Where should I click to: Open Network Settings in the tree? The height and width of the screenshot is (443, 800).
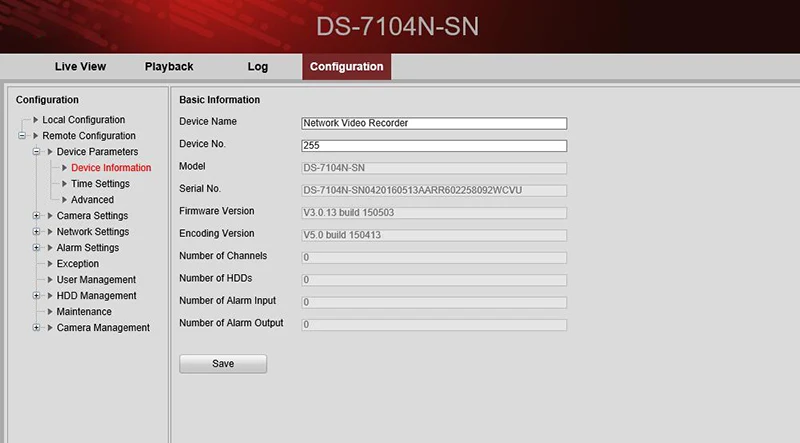[93, 232]
